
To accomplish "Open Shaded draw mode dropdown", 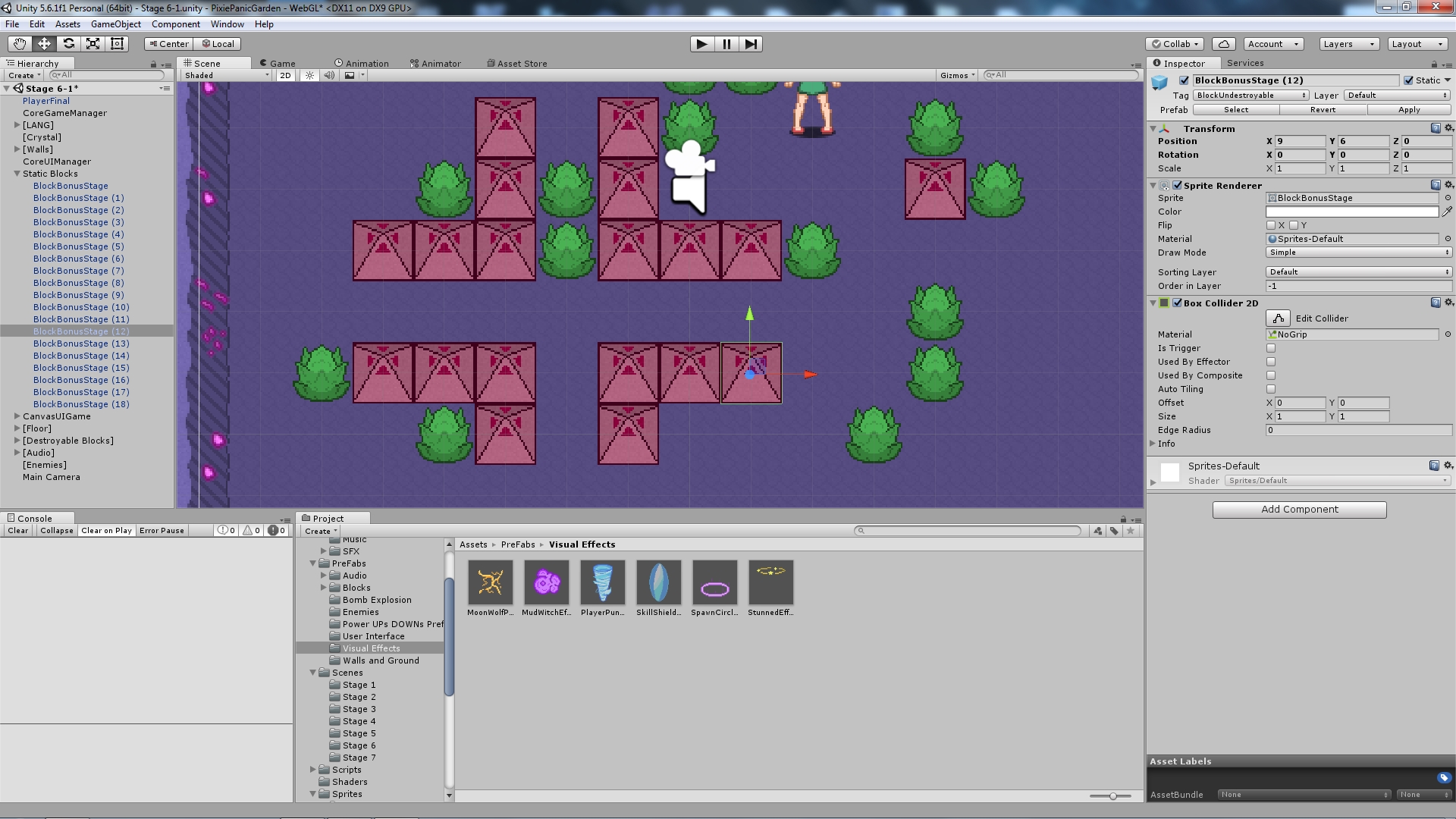I will coord(226,75).
